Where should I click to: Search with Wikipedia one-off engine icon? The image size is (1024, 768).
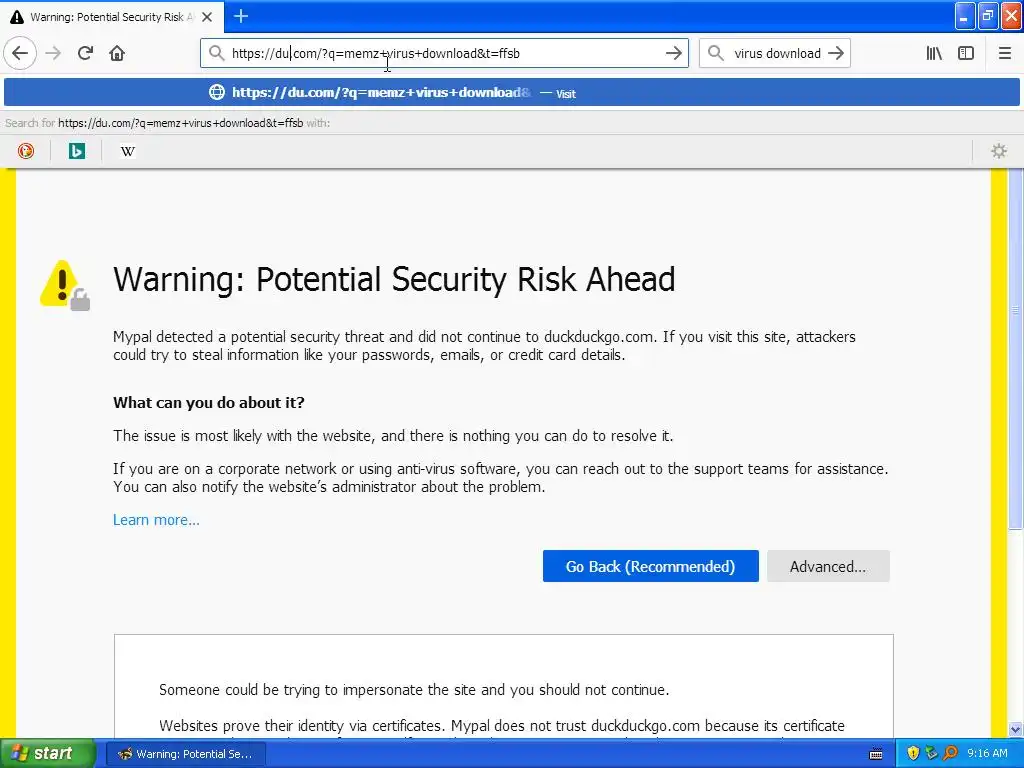128,151
